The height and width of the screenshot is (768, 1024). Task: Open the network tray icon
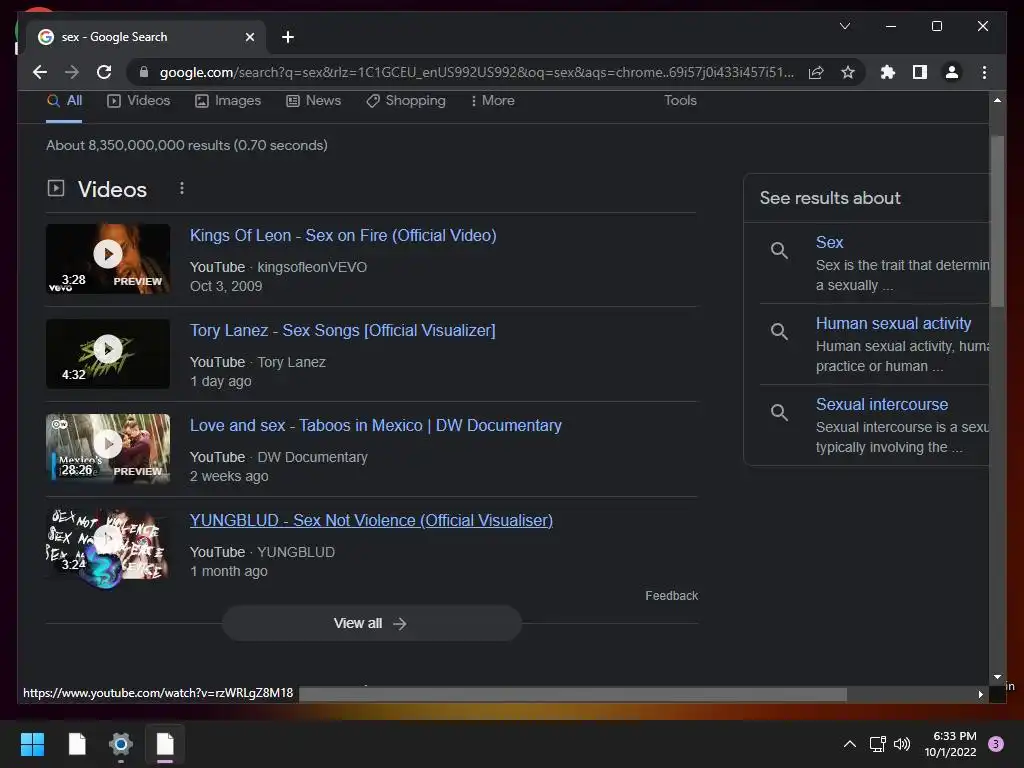tap(877, 744)
